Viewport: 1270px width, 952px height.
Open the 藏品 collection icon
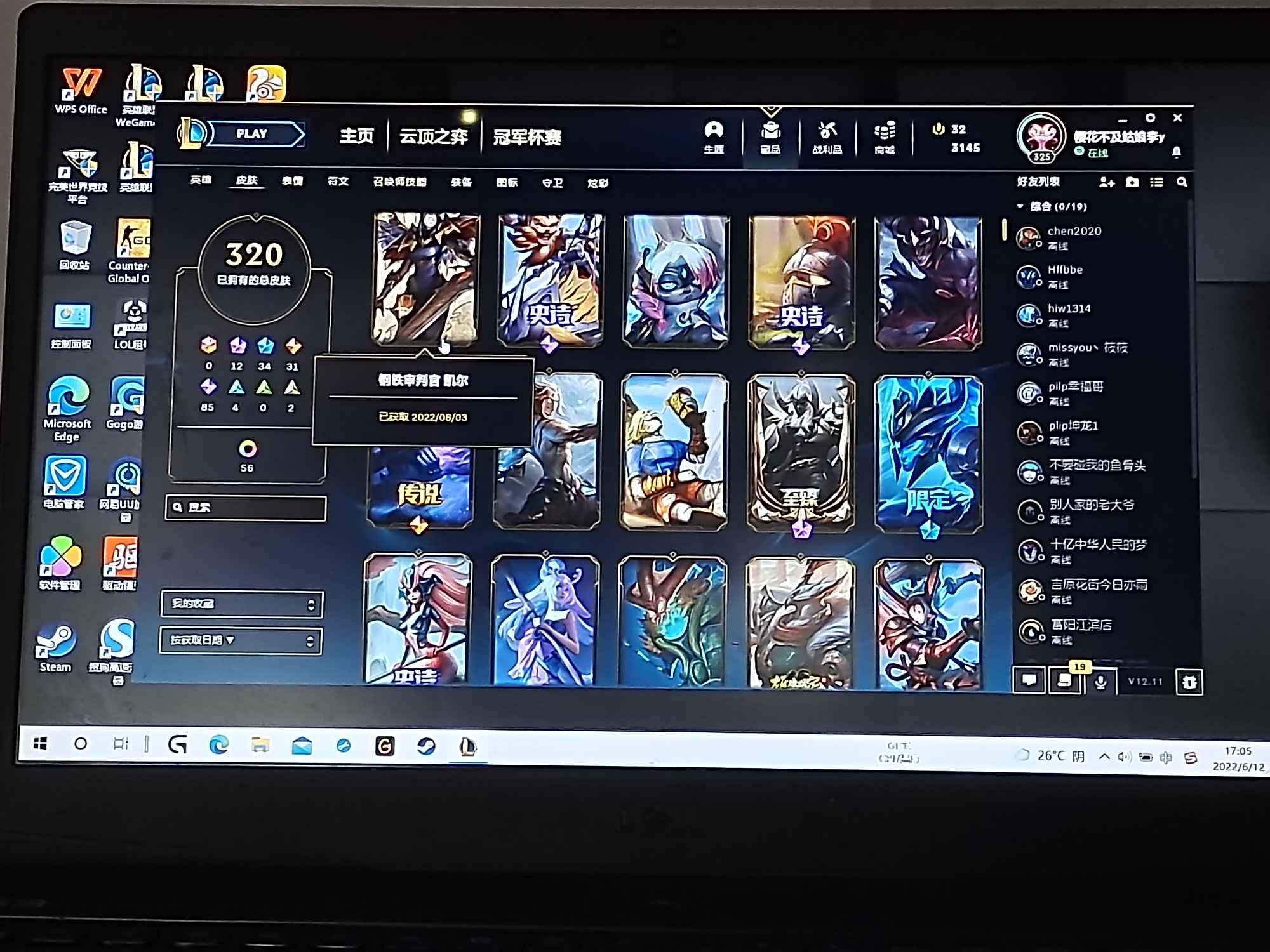pyautogui.click(x=771, y=137)
